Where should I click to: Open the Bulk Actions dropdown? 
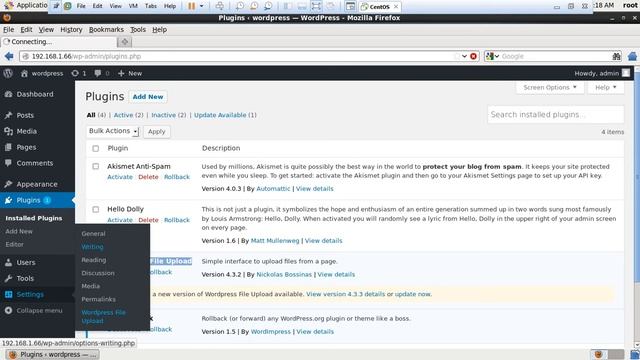(113, 131)
